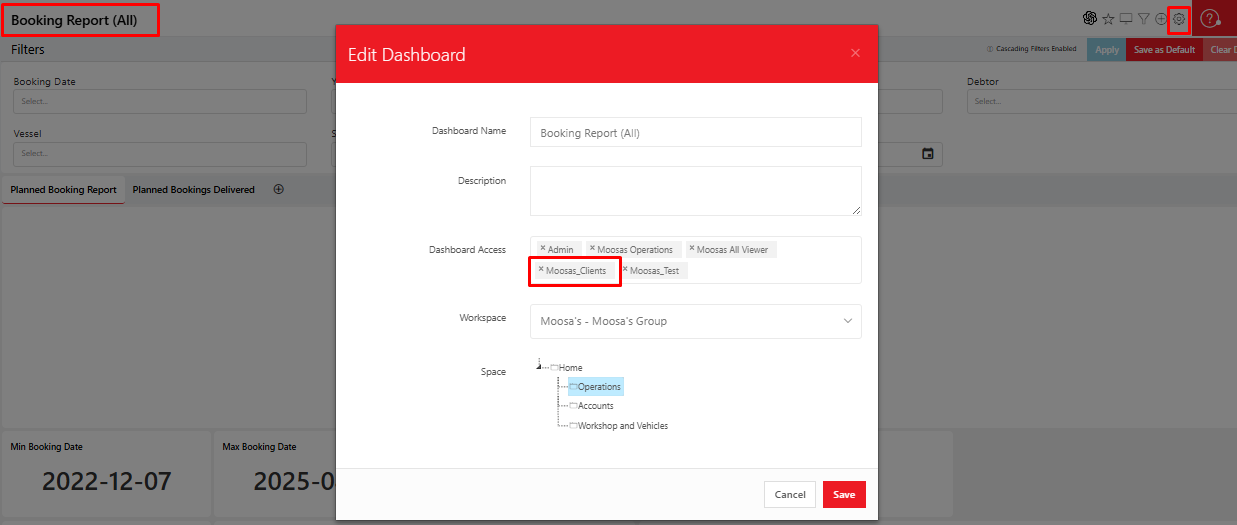Add a new tab with plus icon
Image resolution: width=1237 pixels, height=525 pixels.
(279, 189)
